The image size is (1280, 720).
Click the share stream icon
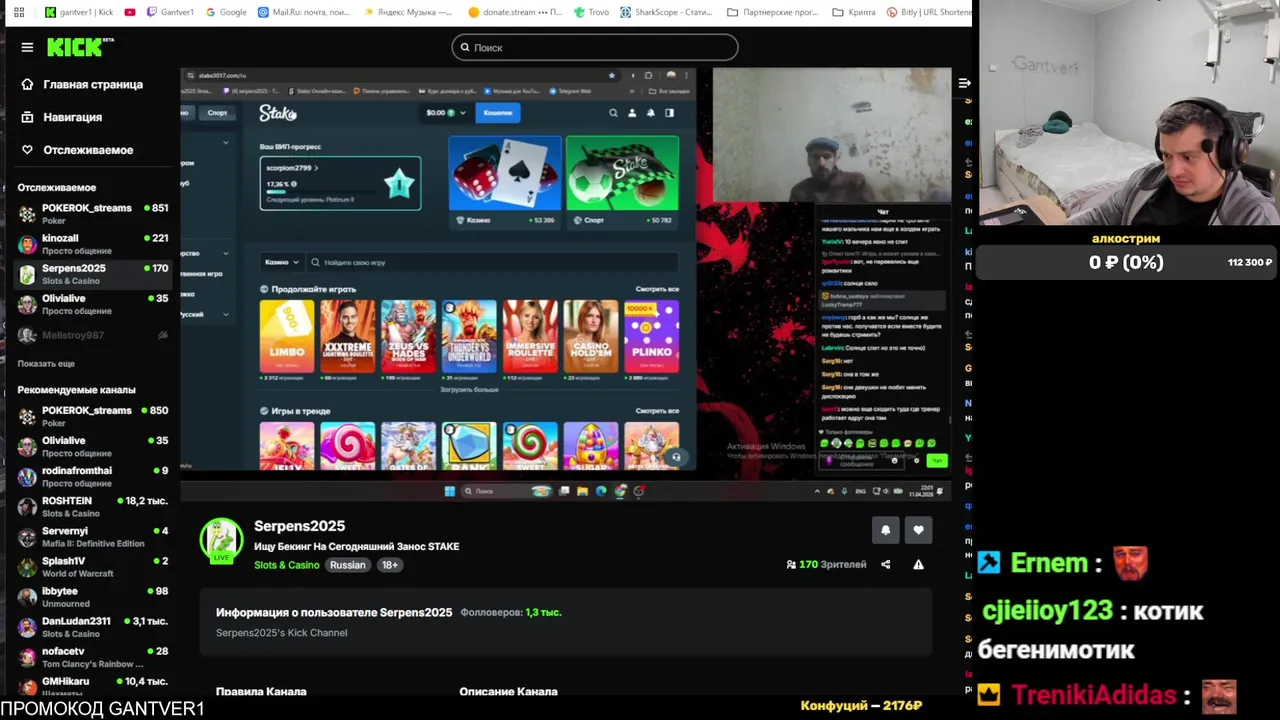pyautogui.click(x=885, y=565)
